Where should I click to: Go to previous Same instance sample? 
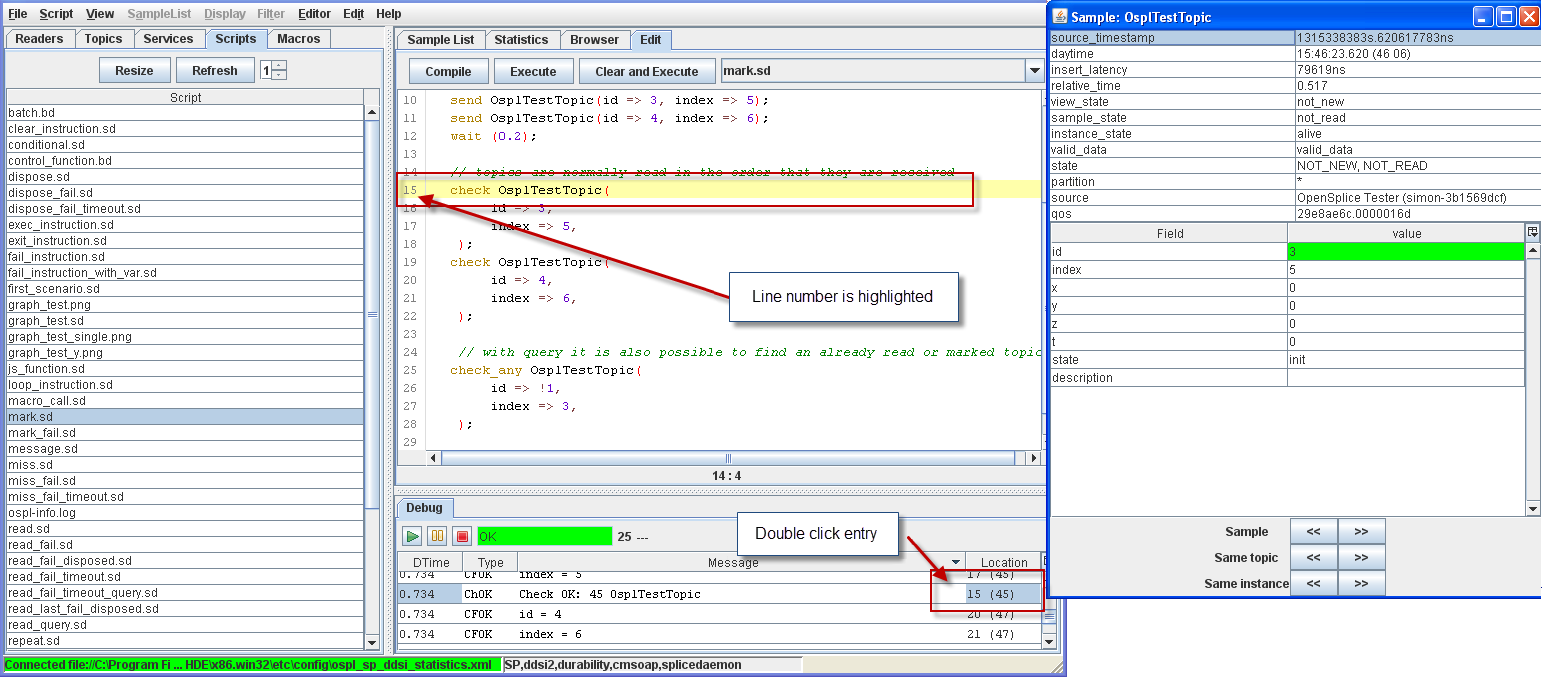(1314, 584)
